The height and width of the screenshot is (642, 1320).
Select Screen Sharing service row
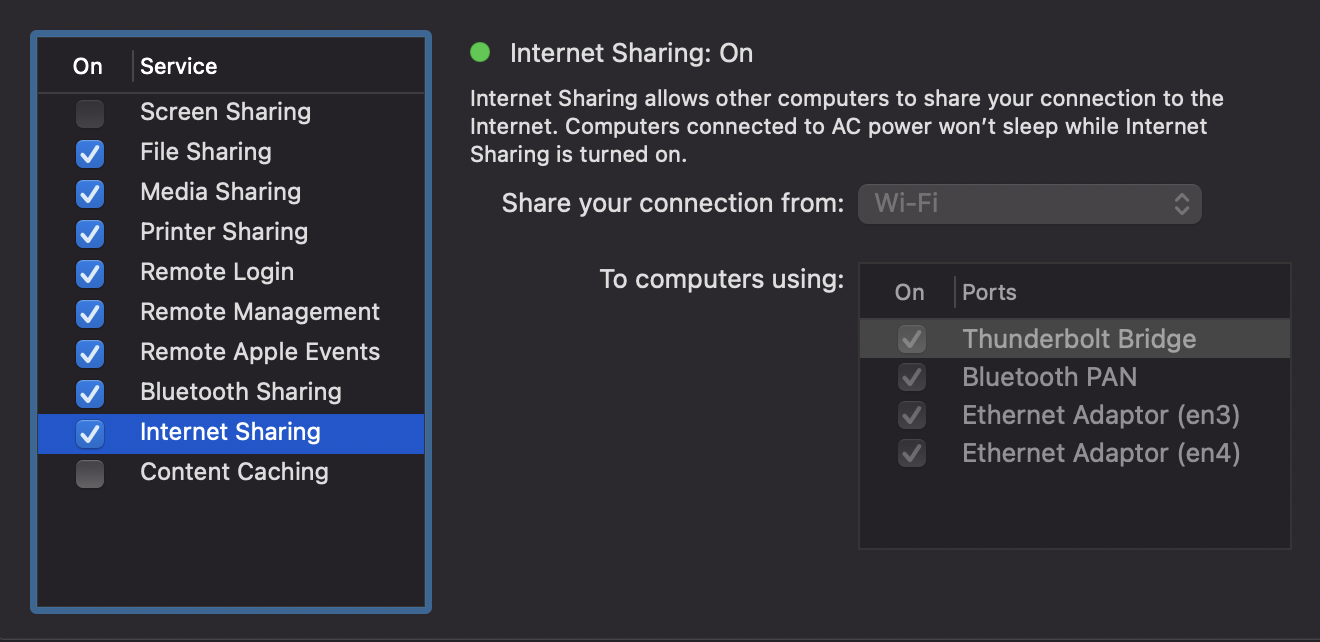(225, 112)
